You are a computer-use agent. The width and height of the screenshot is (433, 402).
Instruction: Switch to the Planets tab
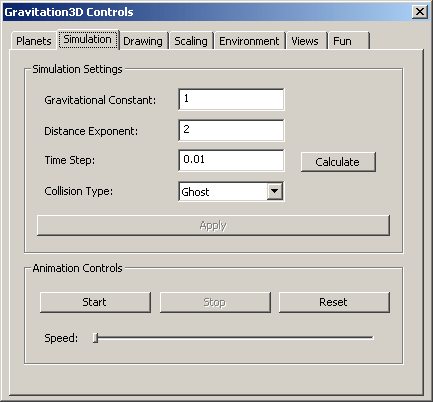tap(33, 41)
